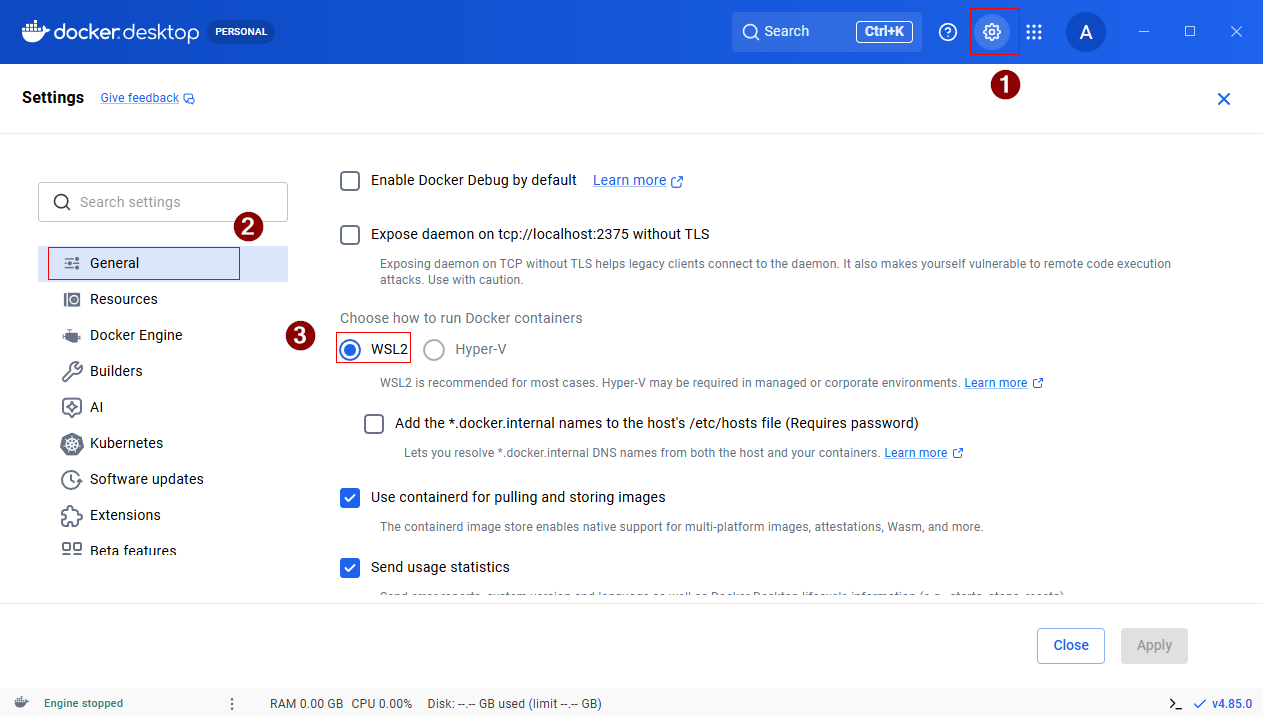Open the apps grid icon
The image size is (1263, 717).
[1034, 32]
